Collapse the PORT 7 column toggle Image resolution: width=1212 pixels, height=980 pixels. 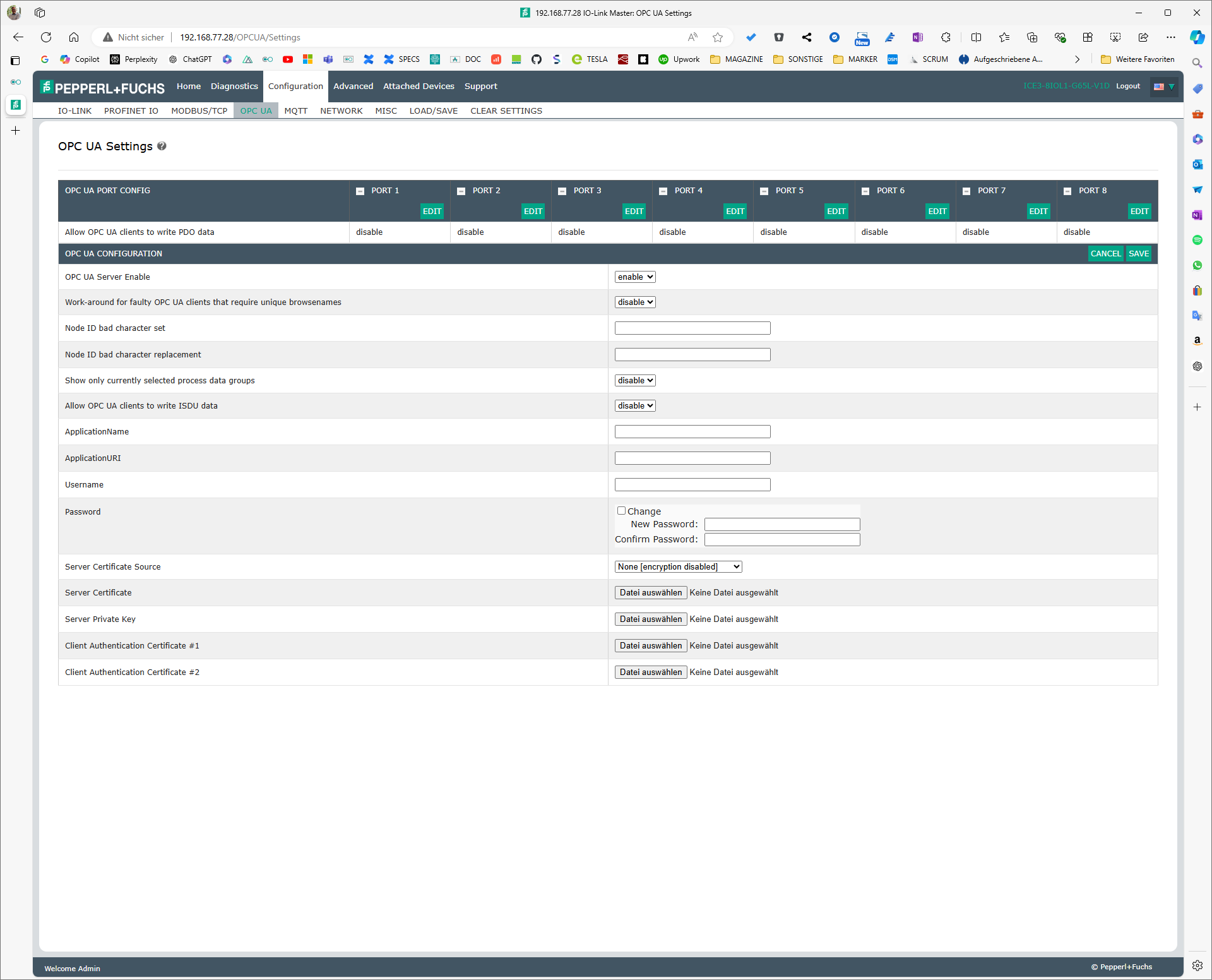point(966,191)
